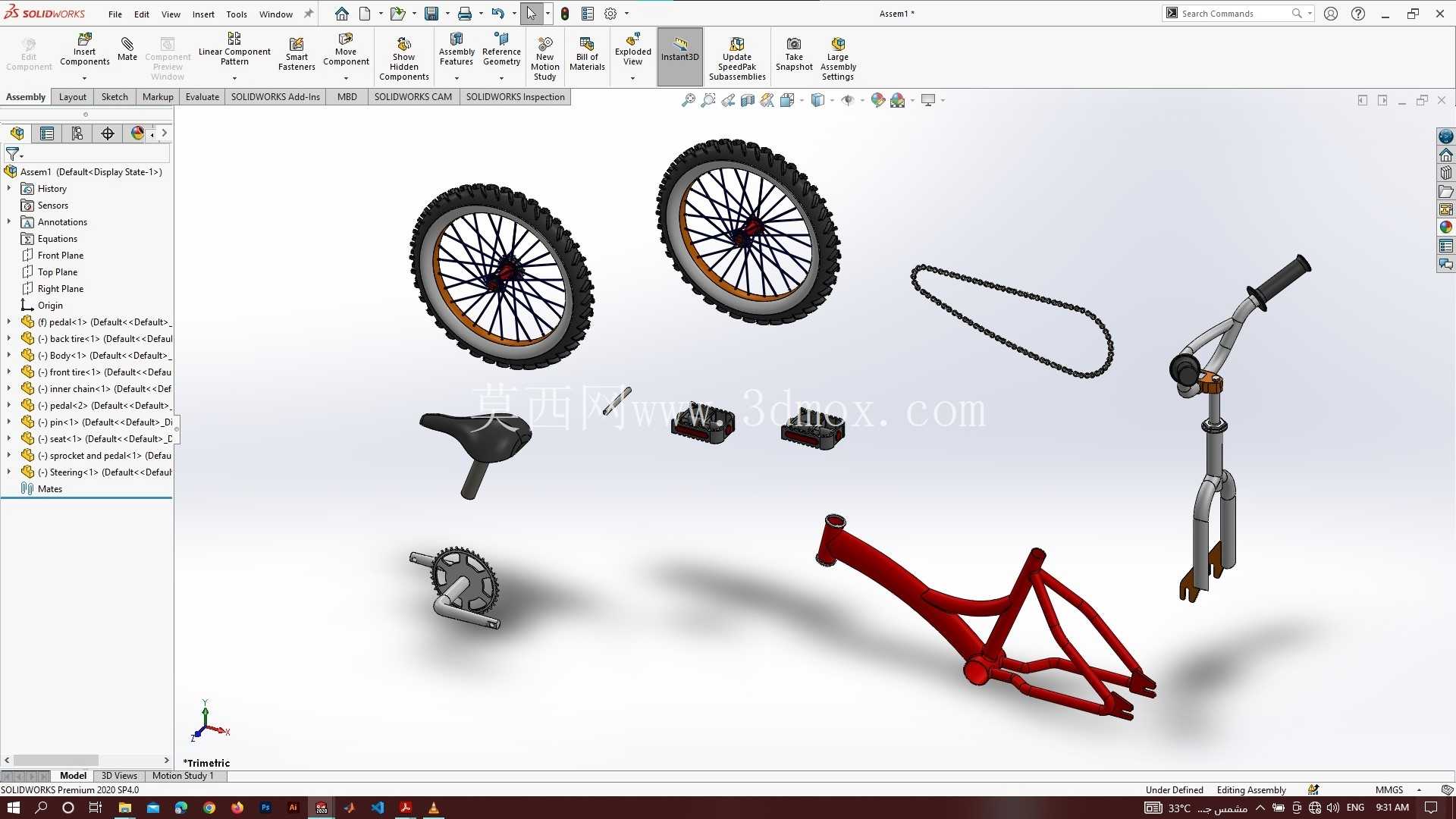
Task: Open Linear Component Pattern tool
Action: click(x=234, y=49)
